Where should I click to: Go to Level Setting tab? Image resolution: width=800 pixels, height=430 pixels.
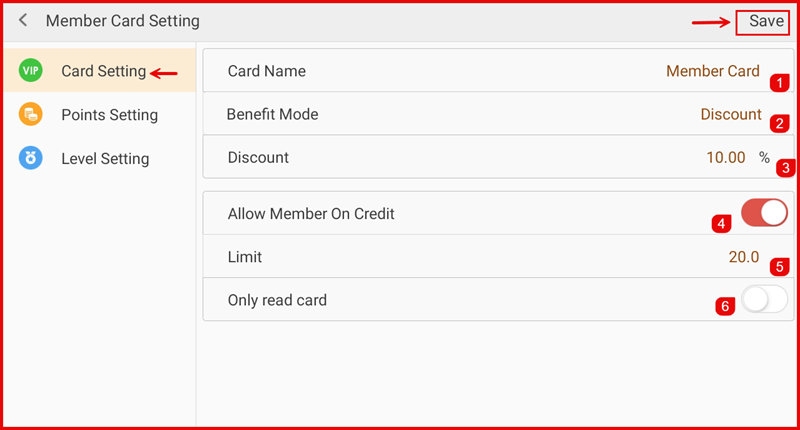tap(105, 158)
